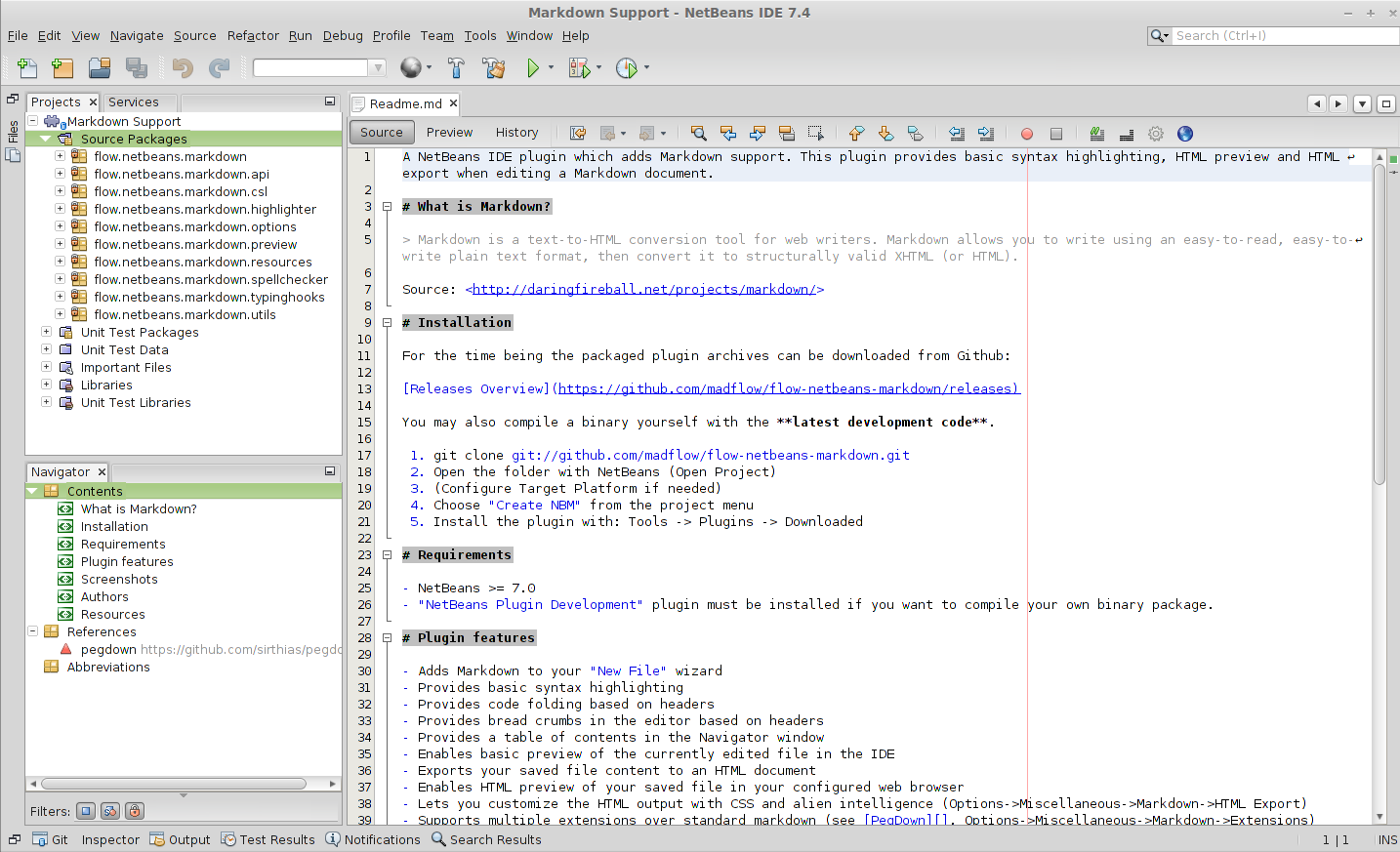Viewport: 1400px width, 852px height.
Task: Click the daringfireball.net markdown link
Action: pyautogui.click(x=644, y=289)
